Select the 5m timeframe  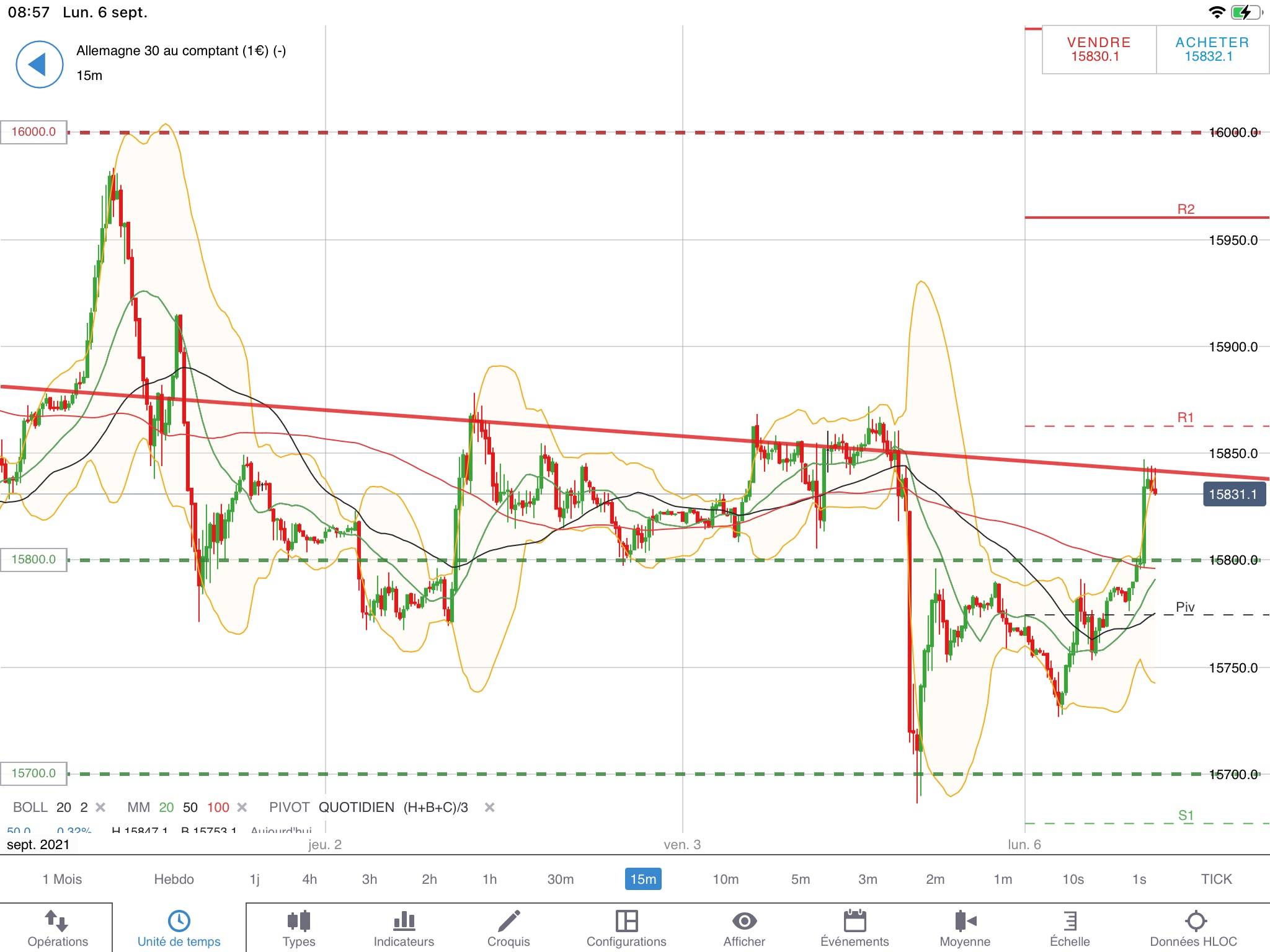800,879
